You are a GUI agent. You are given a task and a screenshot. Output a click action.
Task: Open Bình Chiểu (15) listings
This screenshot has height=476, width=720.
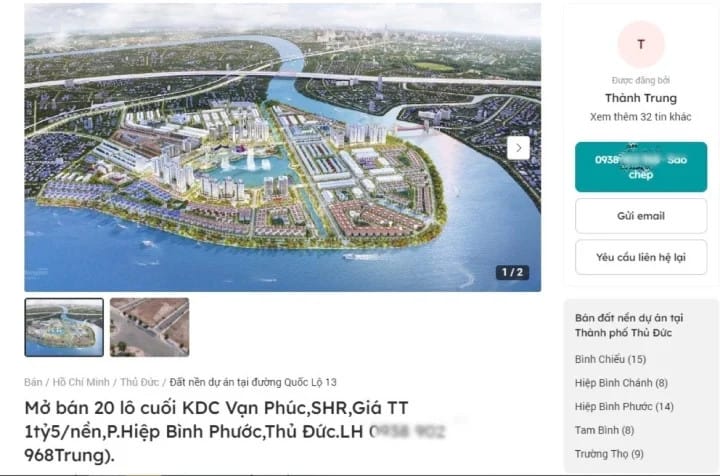pyautogui.click(x=610, y=359)
